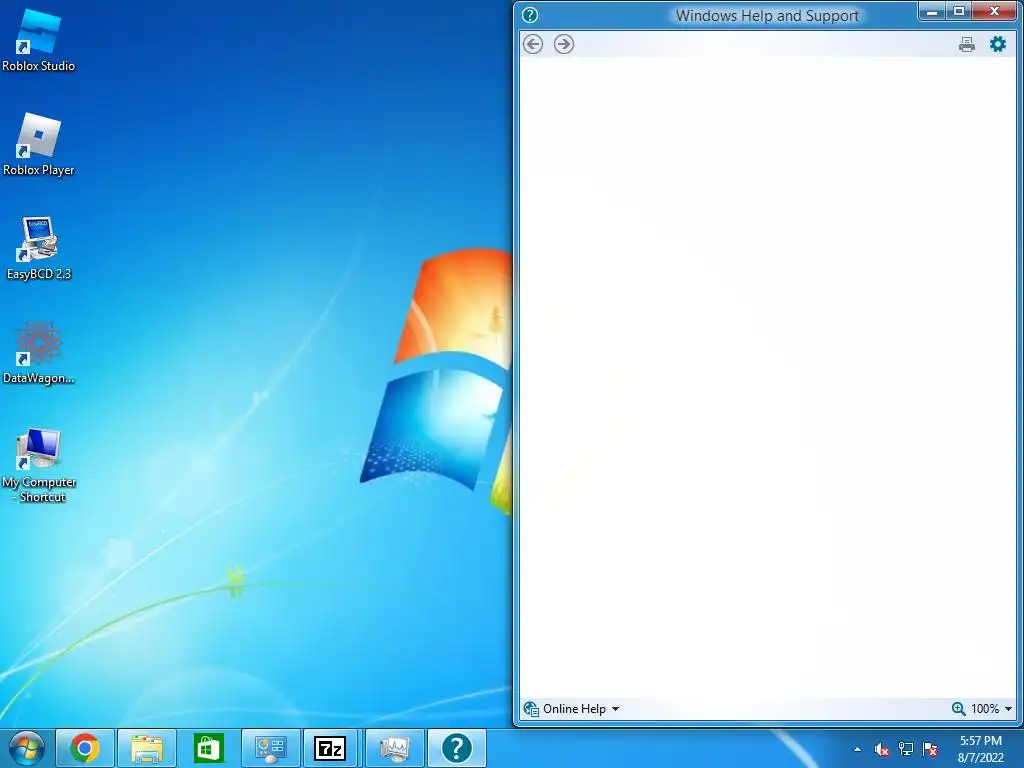Select the EasyBCD 2.3 desktop icon
The image size is (1024, 768).
(x=39, y=248)
